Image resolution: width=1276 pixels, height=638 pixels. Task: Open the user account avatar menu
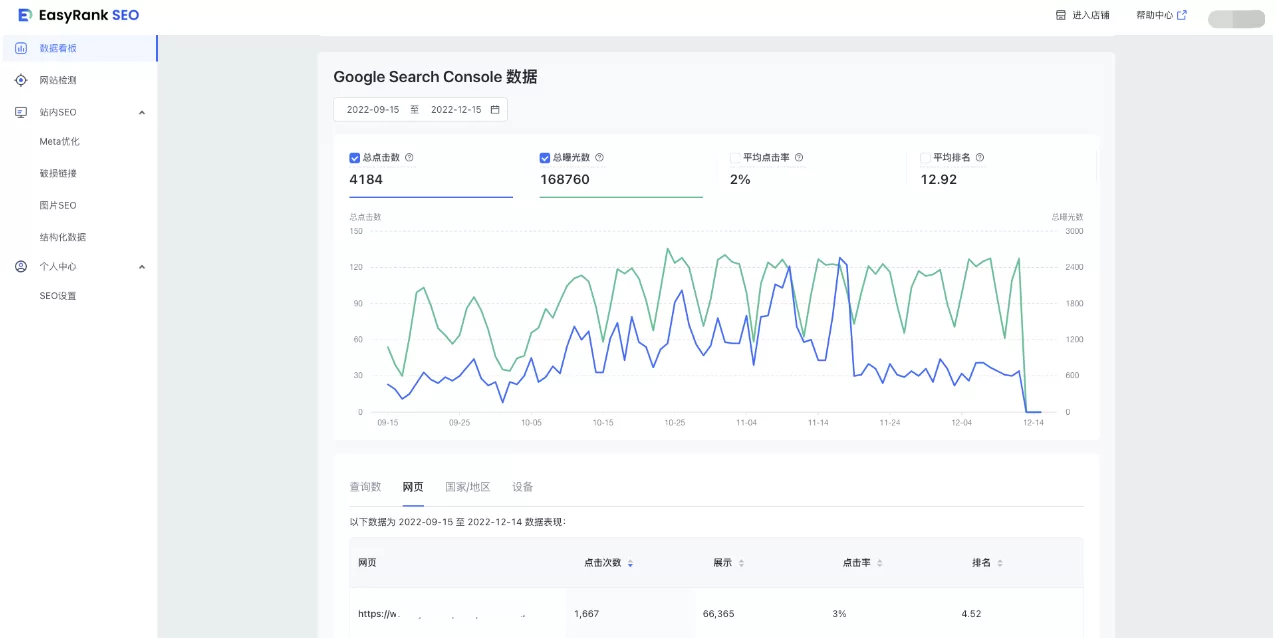point(1236,18)
